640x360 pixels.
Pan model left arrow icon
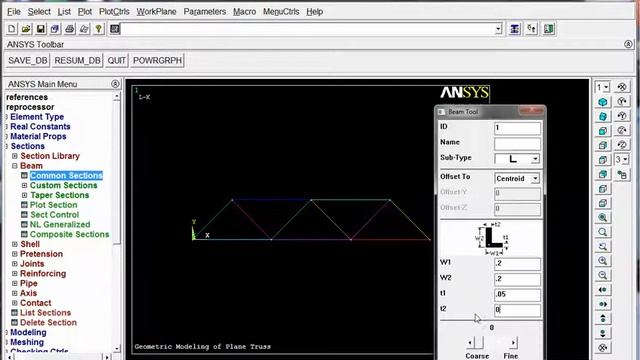603,290
